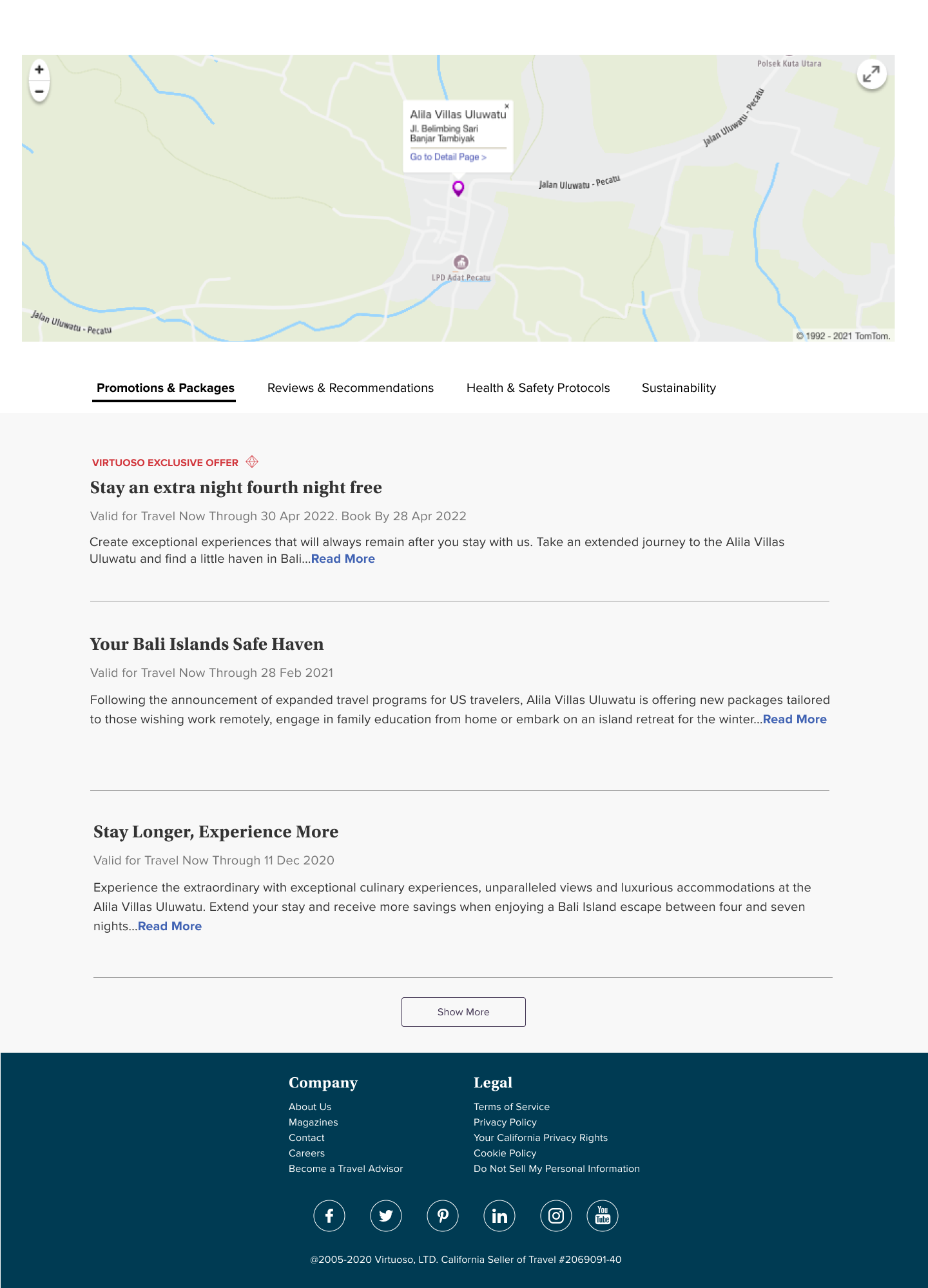Click the Virtuoso exclusive offer diamond icon
928x1288 pixels.
[x=252, y=462]
